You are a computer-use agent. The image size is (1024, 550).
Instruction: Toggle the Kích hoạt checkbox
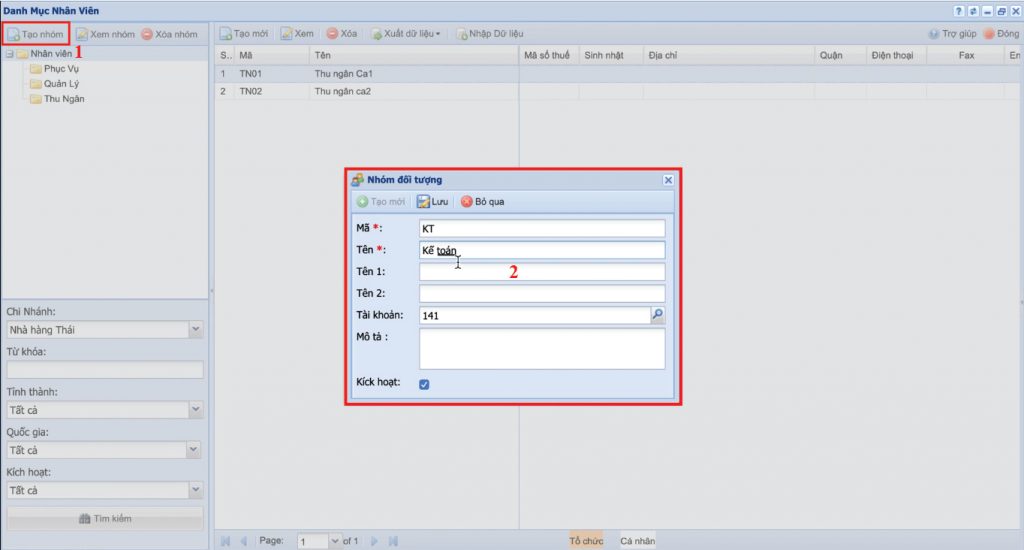tap(424, 384)
